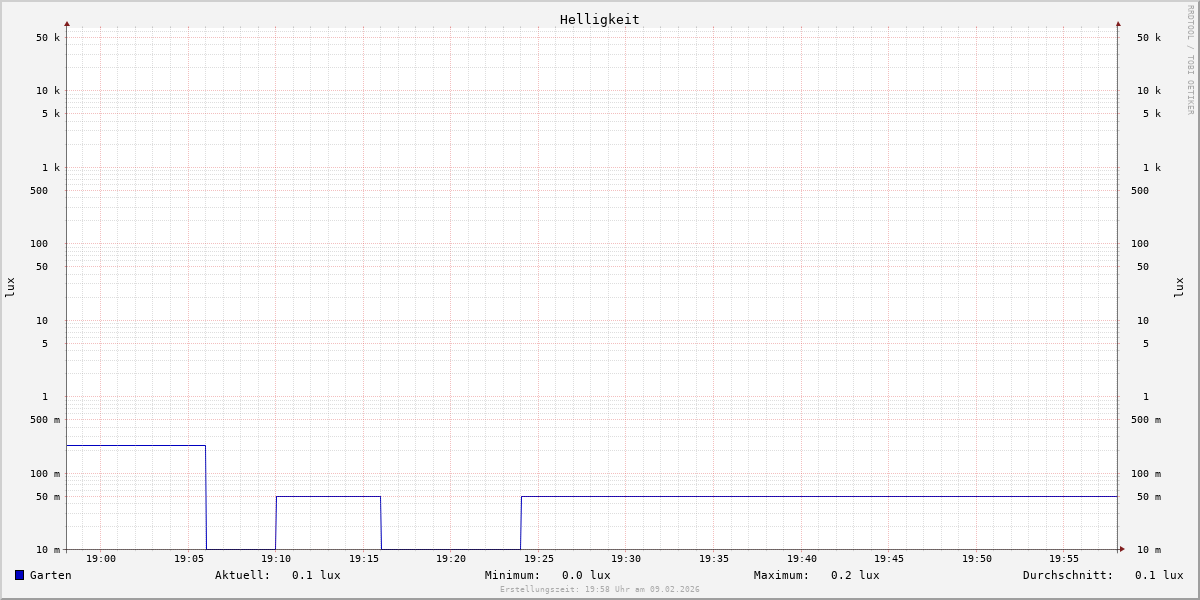Click the 19:45 time axis label
The width and height of the screenshot is (1200, 600).
889,559
